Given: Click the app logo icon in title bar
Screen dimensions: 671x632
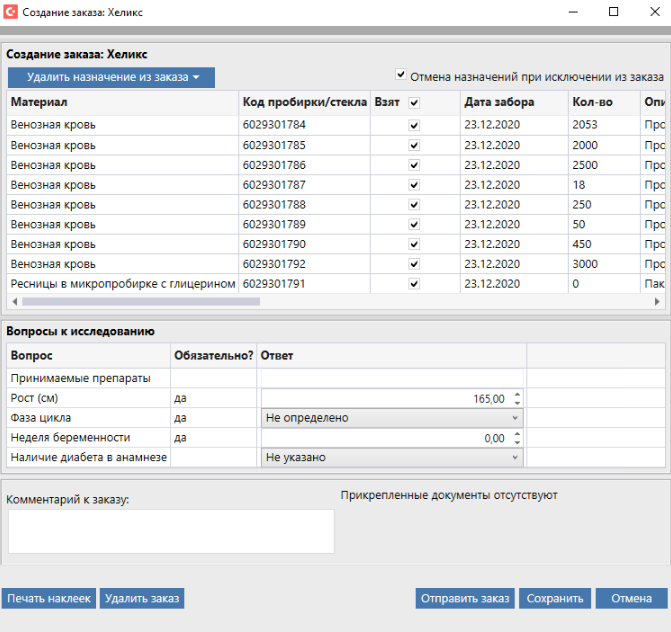Looking at the screenshot, I should 11,12.
